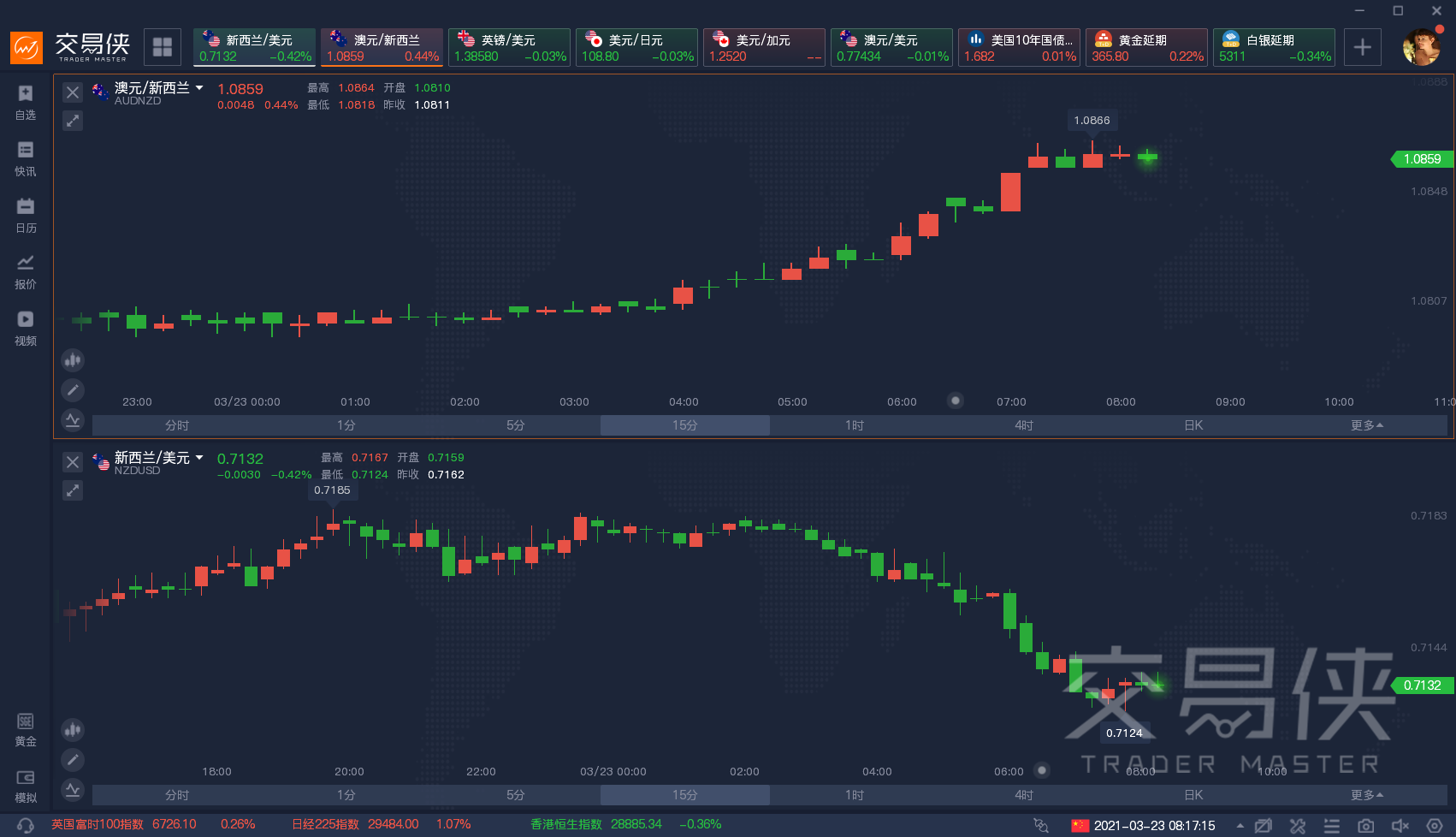Image resolution: width=1456 pixels, height=837 pixels.
Task: Expand the 新西兰/美元 symbol dropdown
Action: 199,457
